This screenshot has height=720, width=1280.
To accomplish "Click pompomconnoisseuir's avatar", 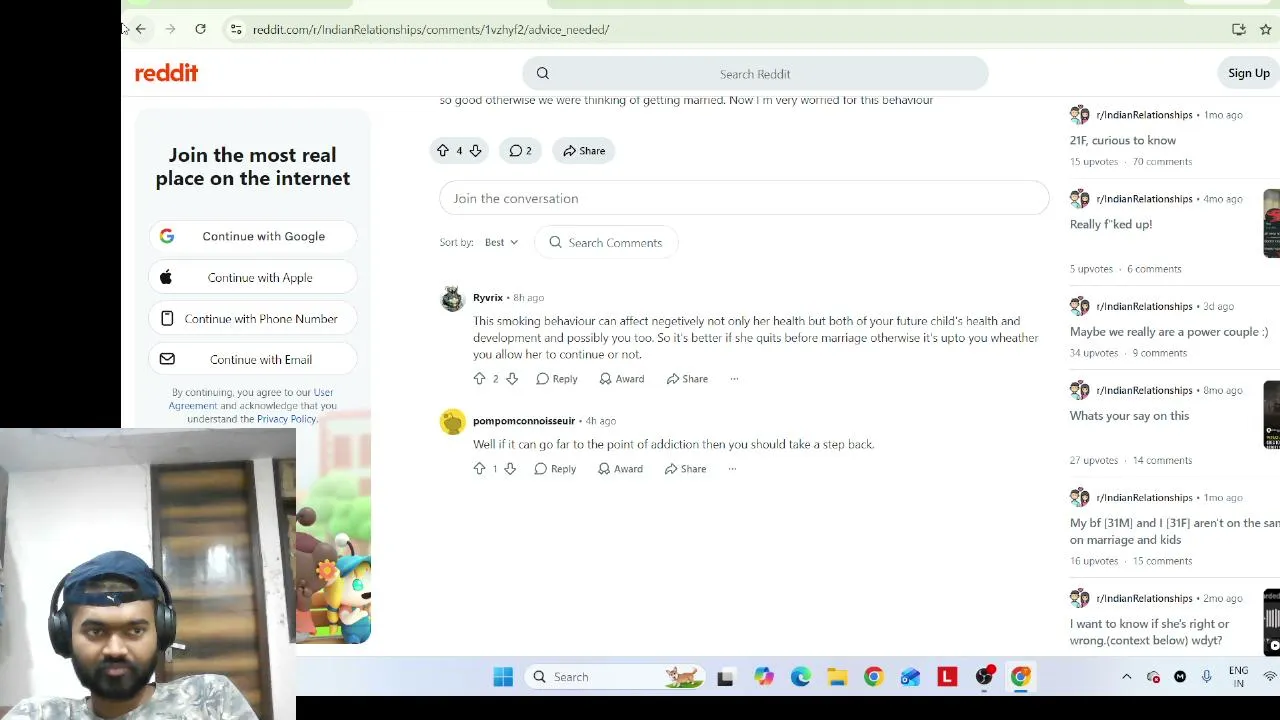I will point(452,421).
